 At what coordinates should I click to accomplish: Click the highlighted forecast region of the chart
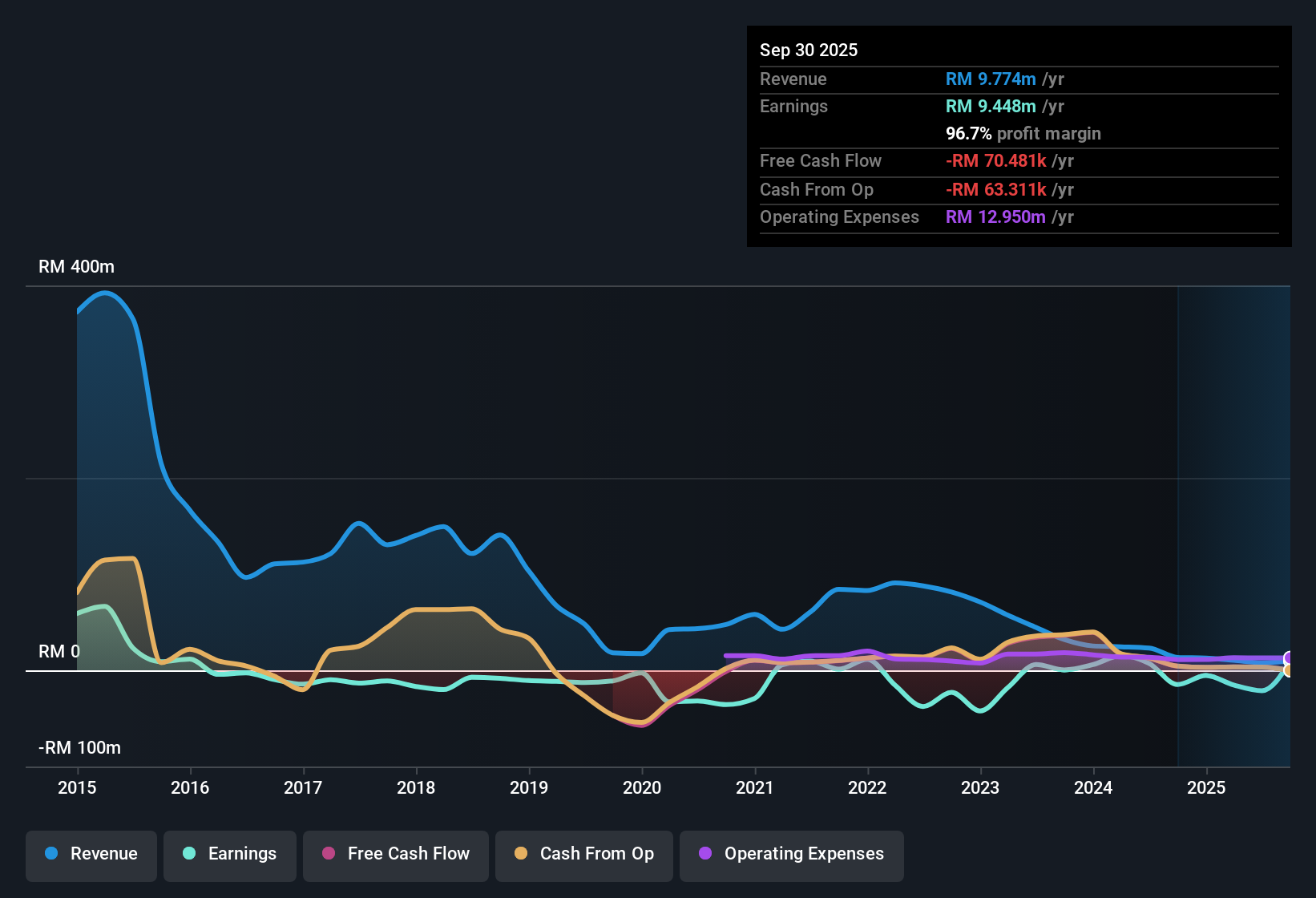pyautogui.click(x=1234, y=521)
